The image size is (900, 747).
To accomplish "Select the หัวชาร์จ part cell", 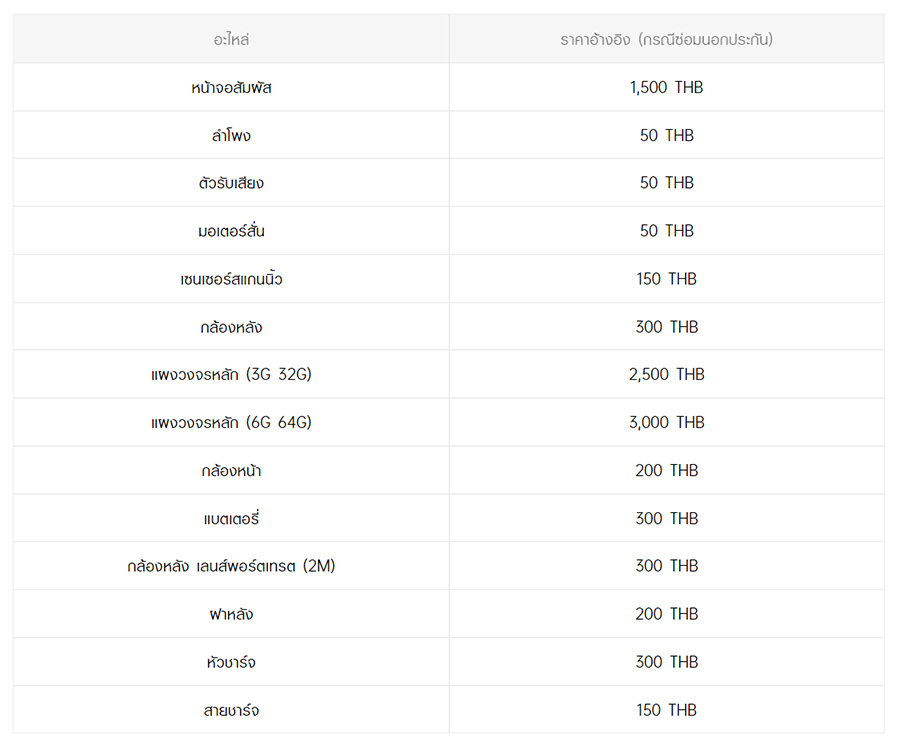I will (231, 662).
